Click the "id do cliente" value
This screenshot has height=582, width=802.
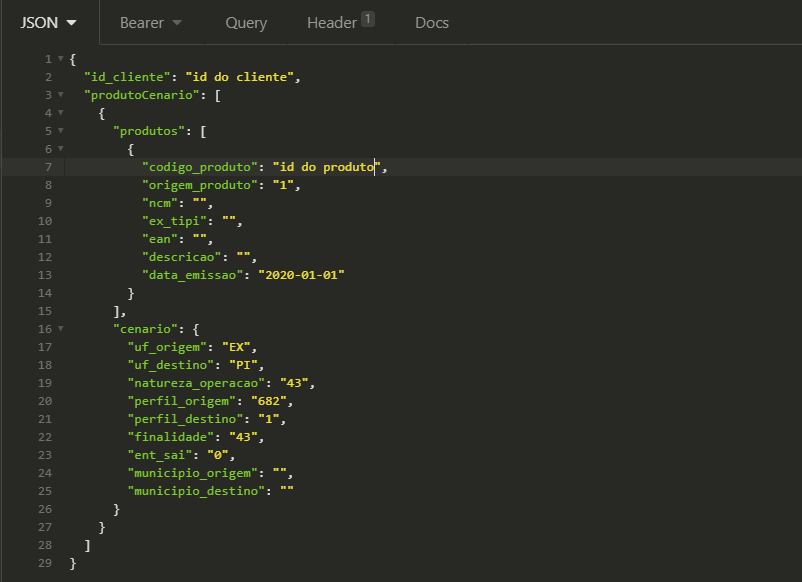tap(239, 77)
